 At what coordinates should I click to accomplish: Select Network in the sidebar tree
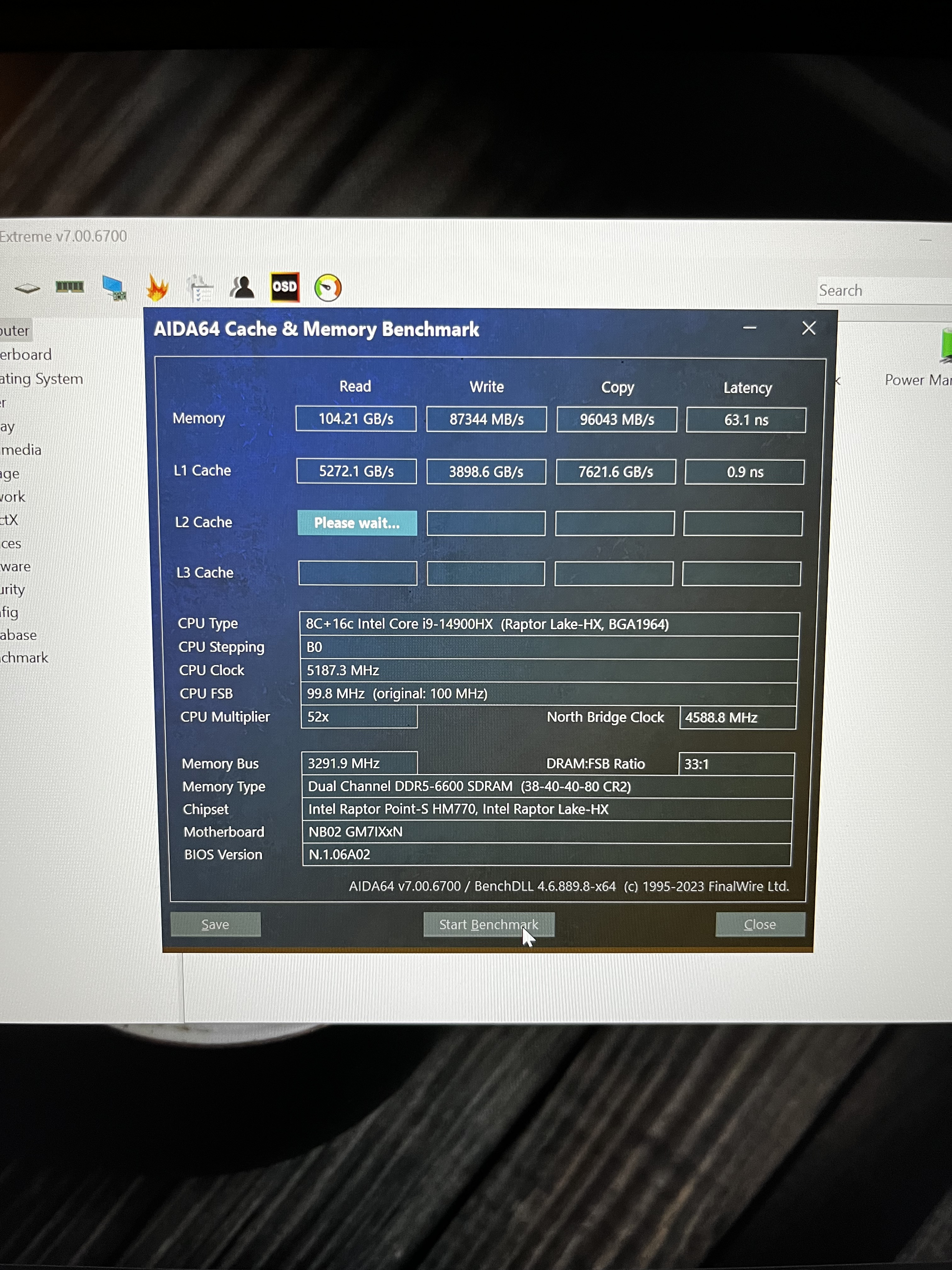(13, 497)
